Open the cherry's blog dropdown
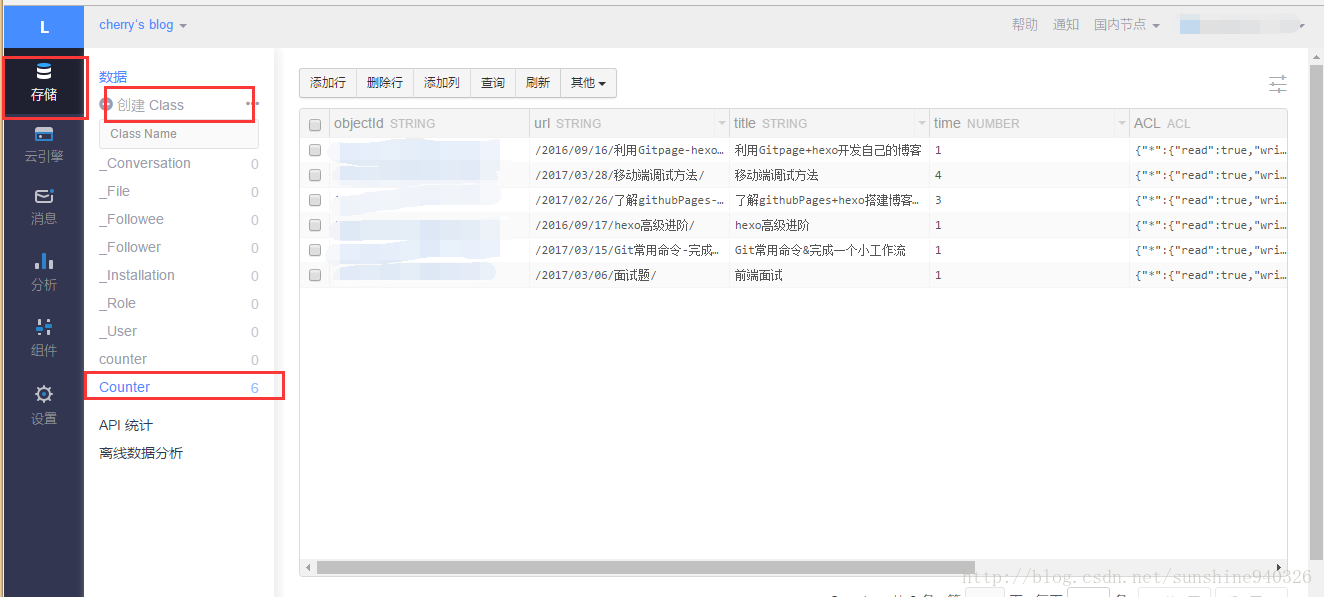The image size is (1324, 597). [x=142, y=23]
